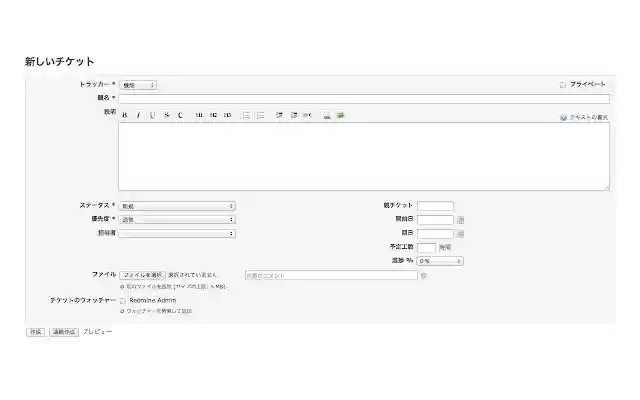Open the progress percent dropdown

click(x=440, y=261)
